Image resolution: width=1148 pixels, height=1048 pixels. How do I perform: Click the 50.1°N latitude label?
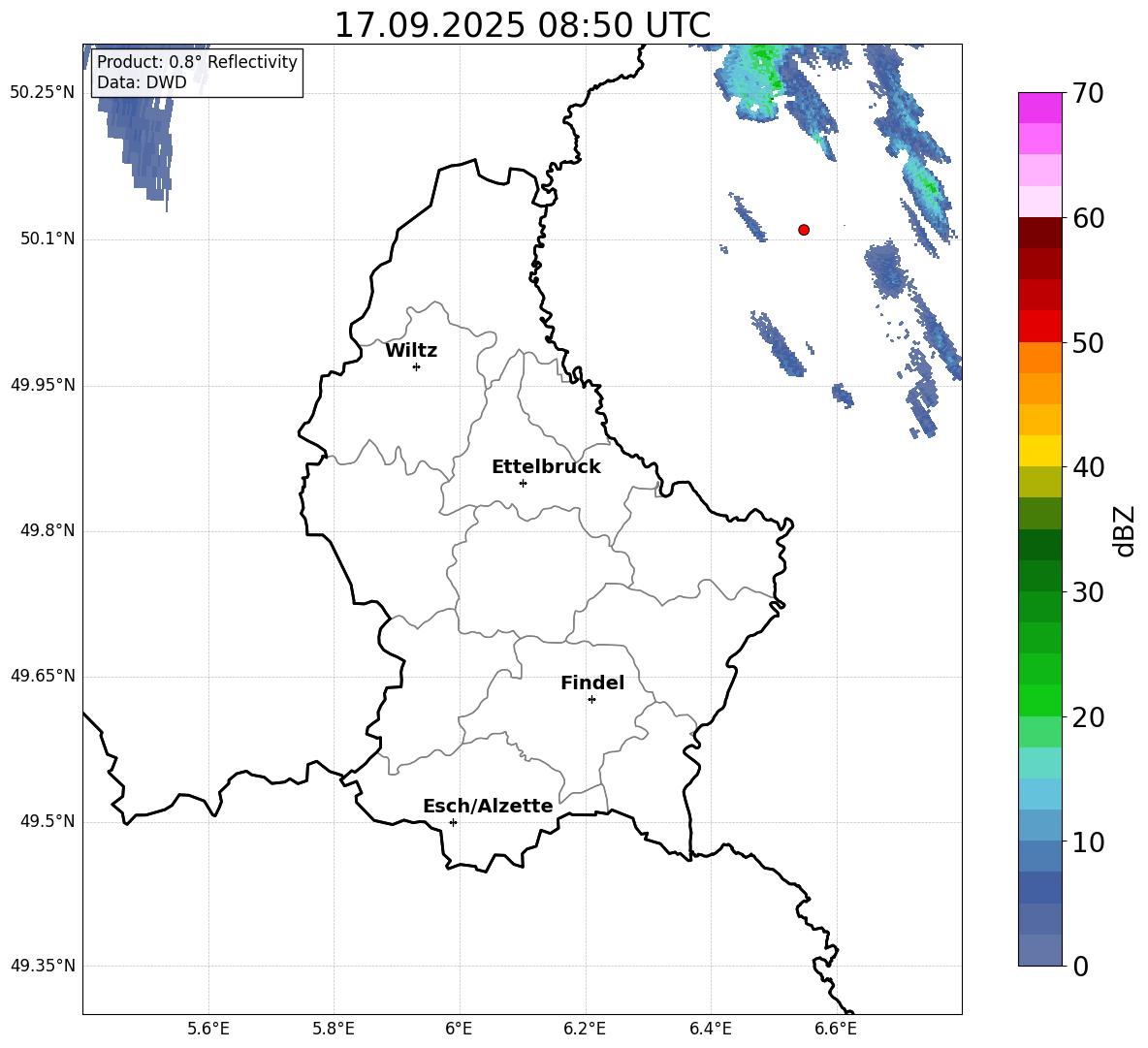pyautogui.click(x=48, y=238)
